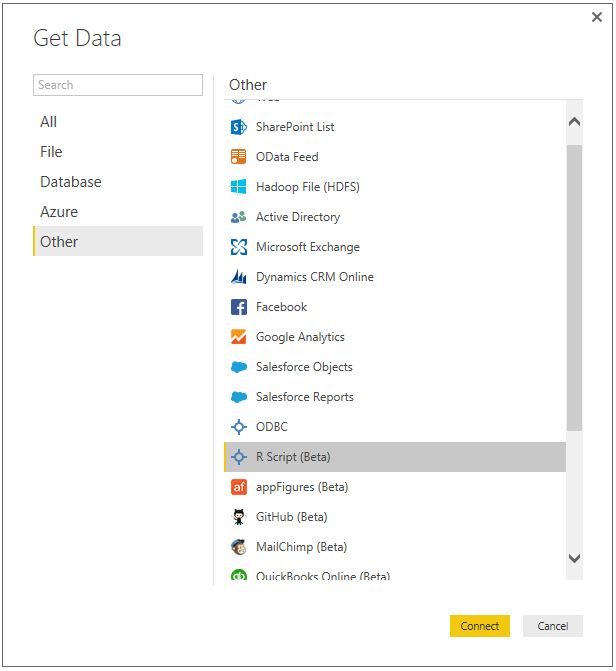Click the R Script connector icon
Image resolution: width=616 pixels, height=671 pixels.
238,457
